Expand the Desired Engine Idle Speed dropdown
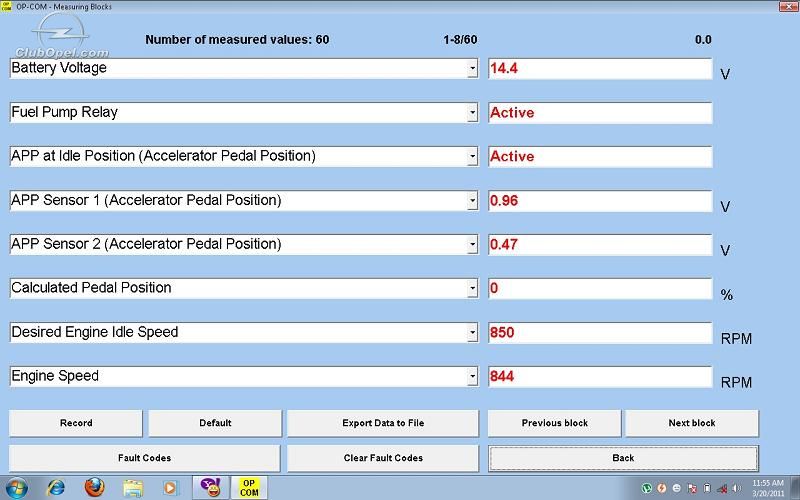Image resolution: width=800 pixels, height=500 pixels. (x=472, y=333)
